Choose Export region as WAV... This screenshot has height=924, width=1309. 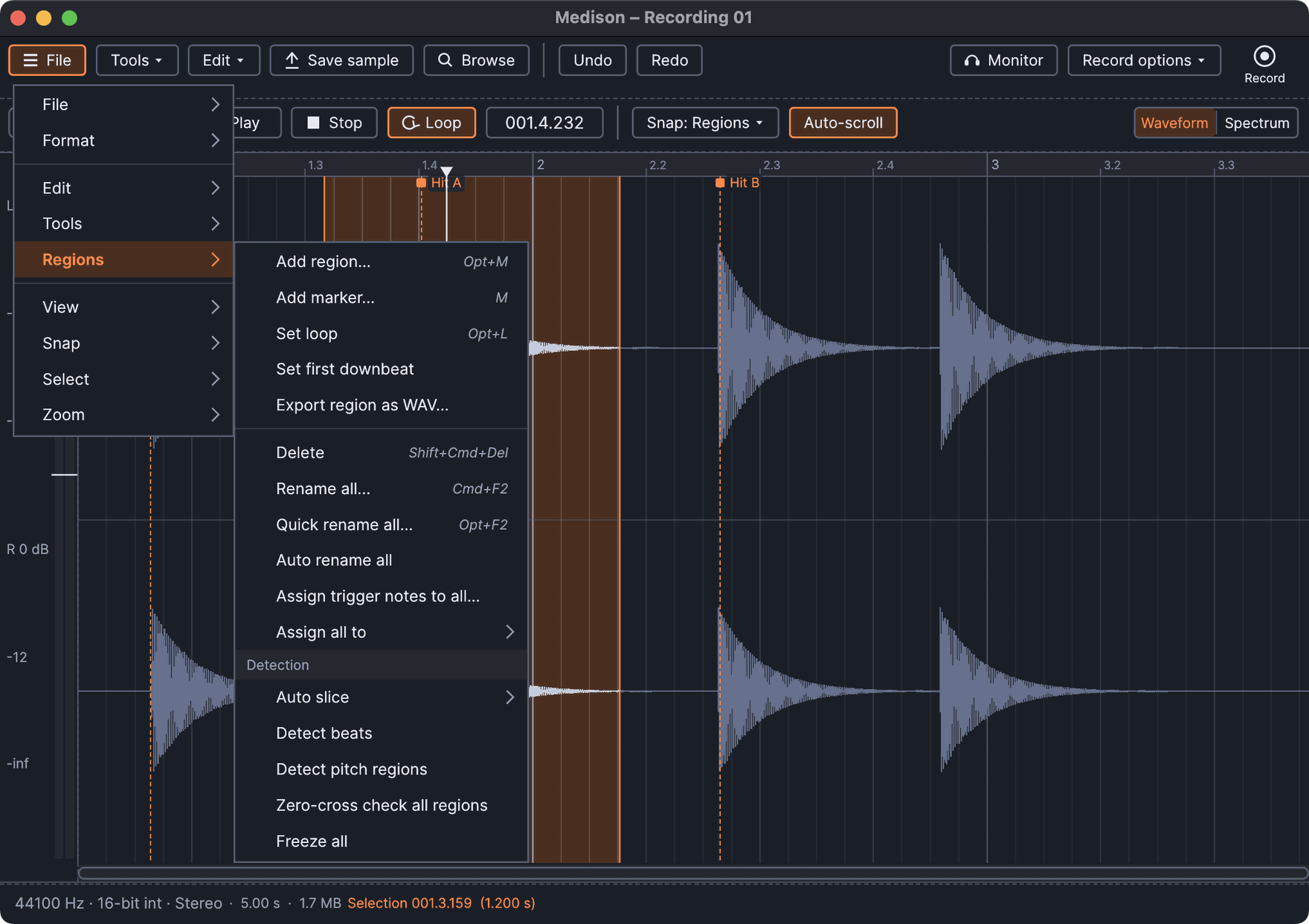tap(381, 405)
